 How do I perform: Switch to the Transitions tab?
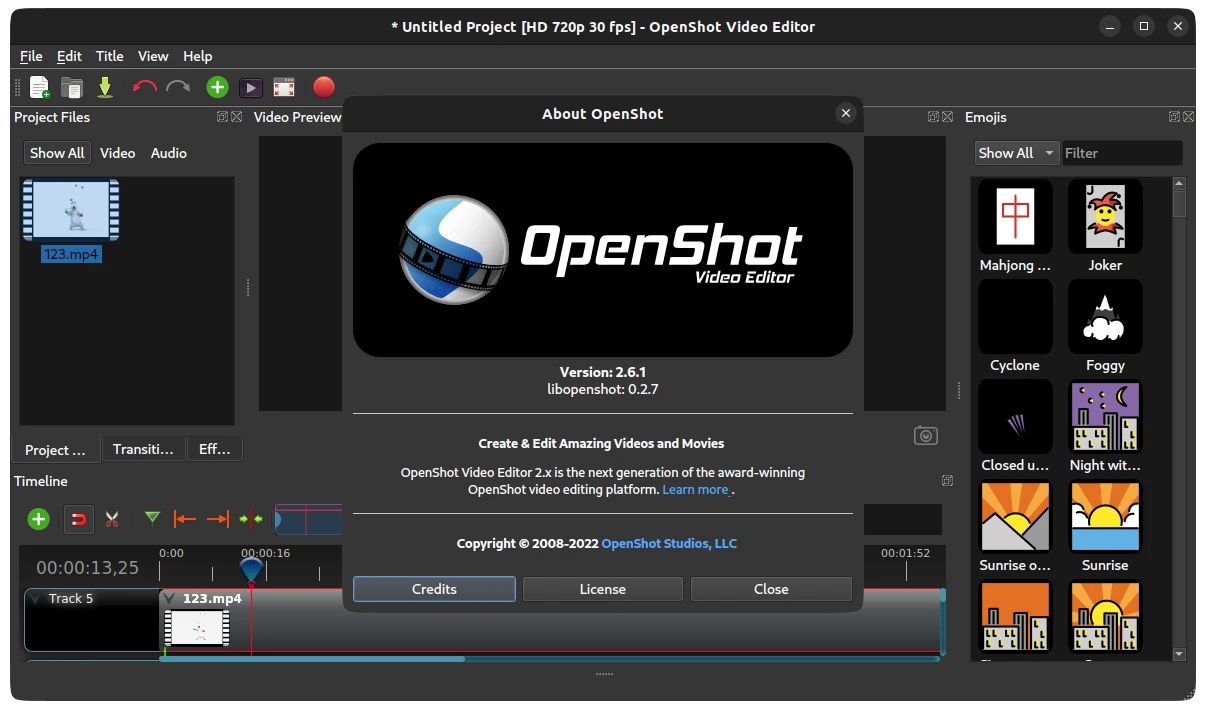[143, 449]
